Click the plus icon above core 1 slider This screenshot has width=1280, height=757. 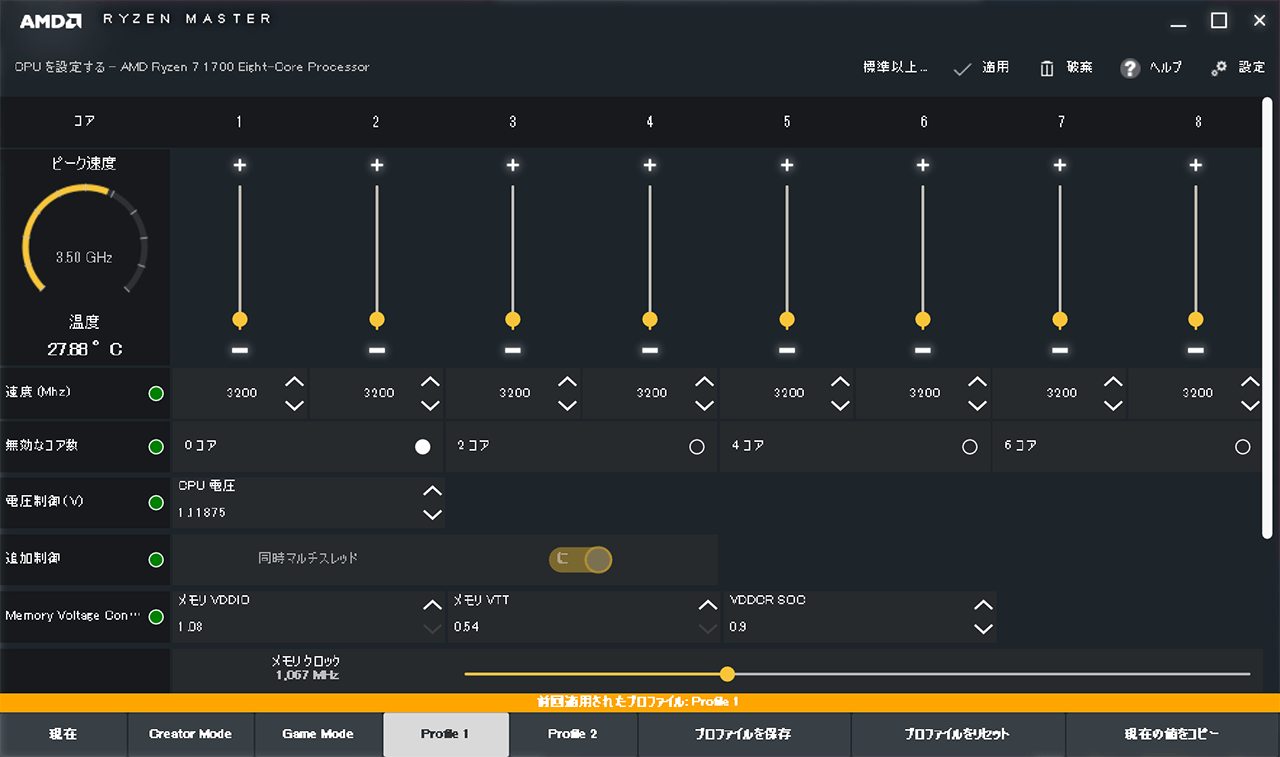239,165
